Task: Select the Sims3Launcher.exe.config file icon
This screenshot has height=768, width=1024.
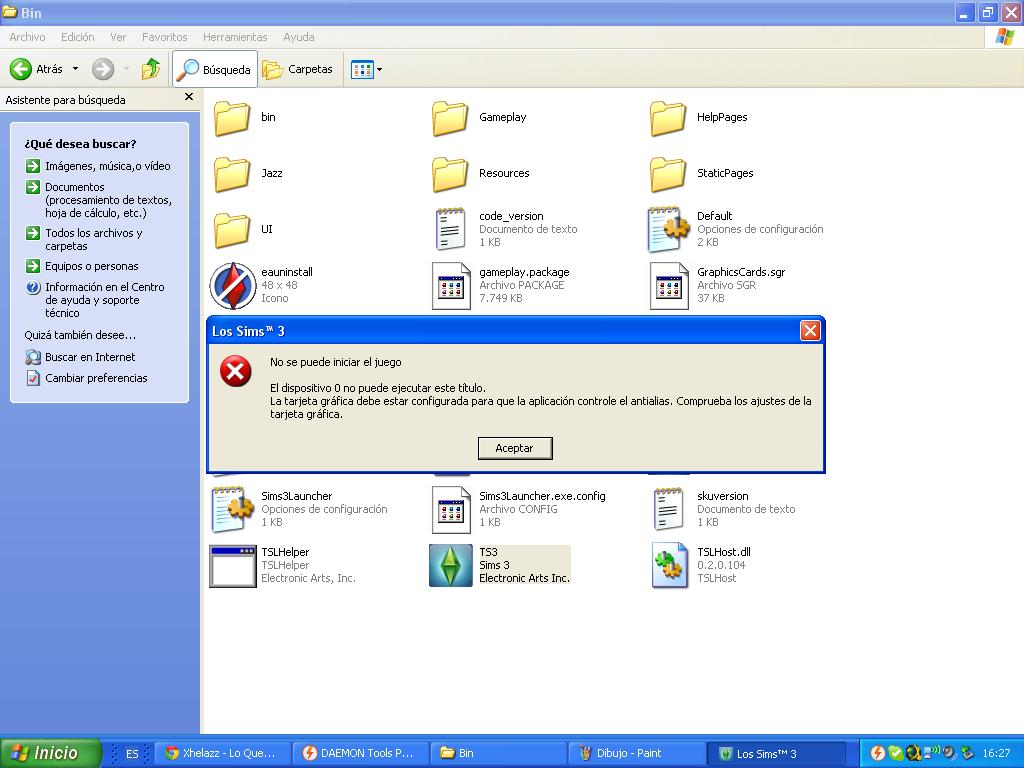Action: [451, 509]
